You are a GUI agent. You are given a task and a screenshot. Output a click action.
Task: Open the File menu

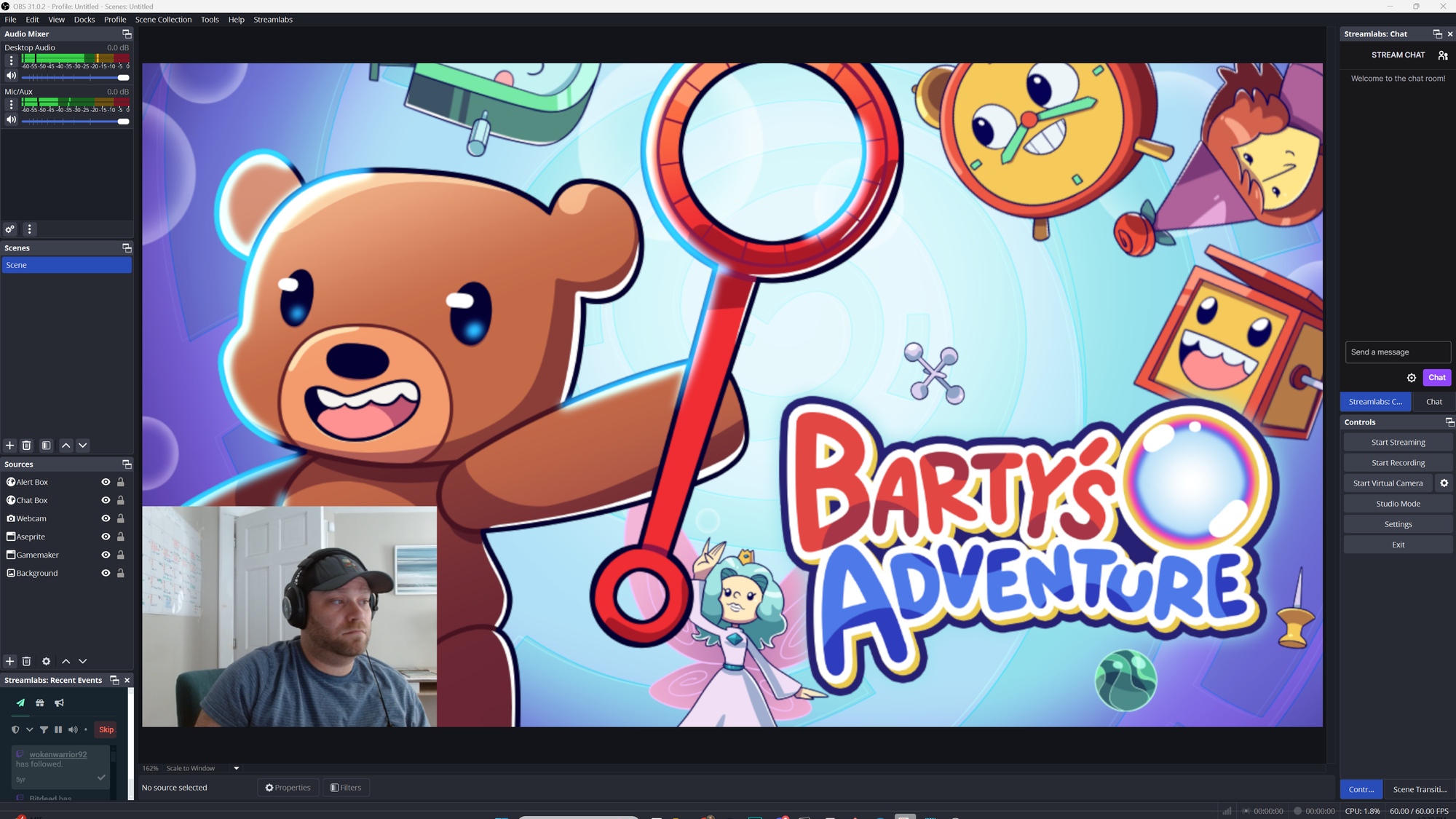[11, 20]
